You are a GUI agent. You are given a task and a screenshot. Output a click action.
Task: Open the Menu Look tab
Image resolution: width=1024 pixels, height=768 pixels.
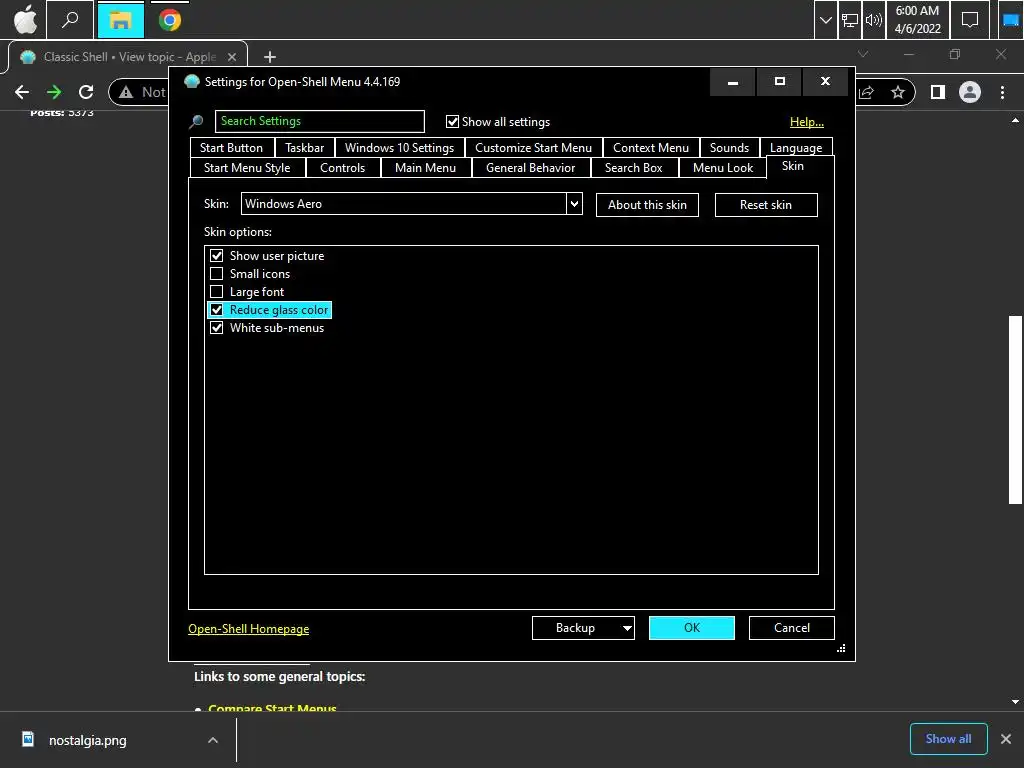tap(722, 168)
